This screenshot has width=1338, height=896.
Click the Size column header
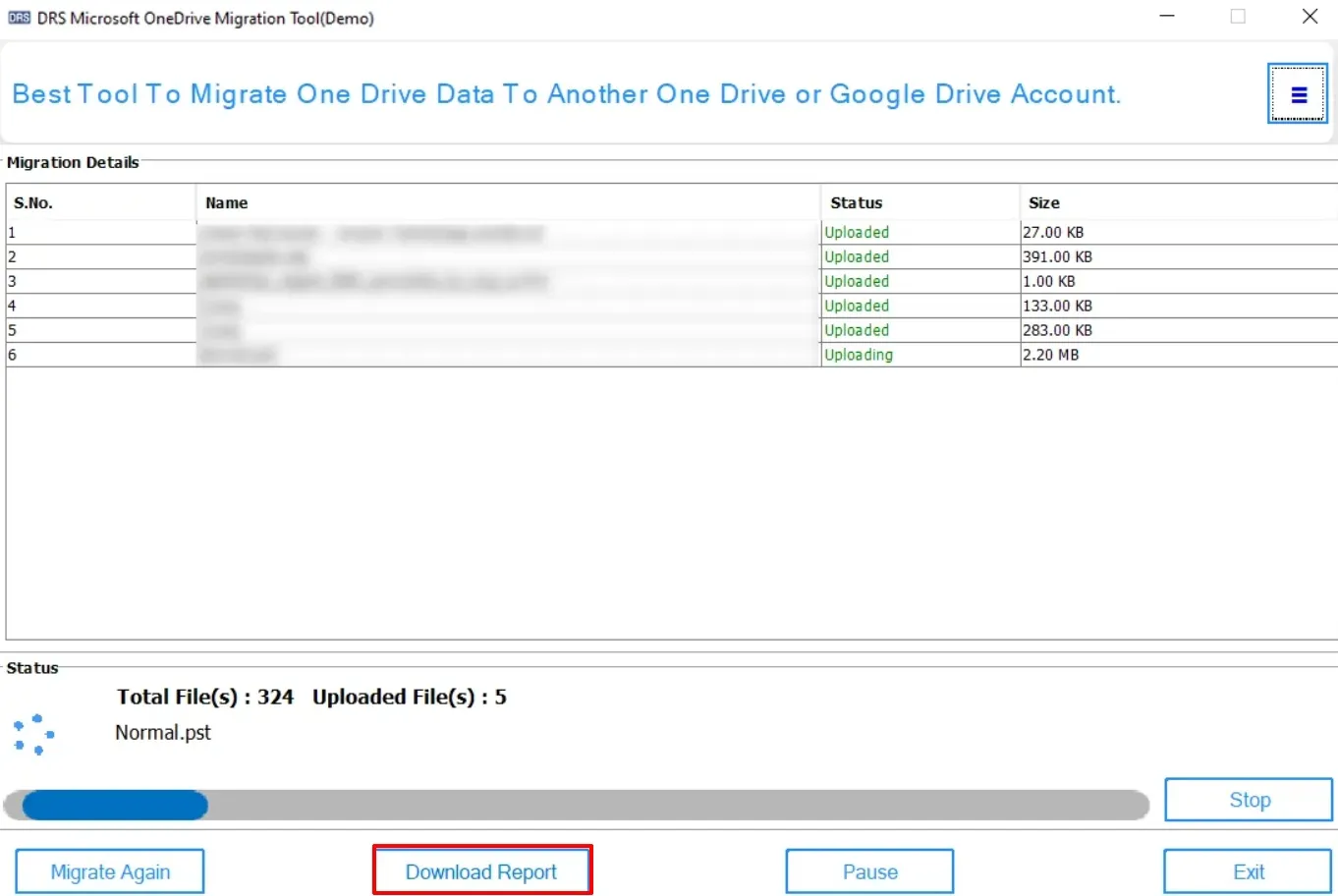[1043, 203]
